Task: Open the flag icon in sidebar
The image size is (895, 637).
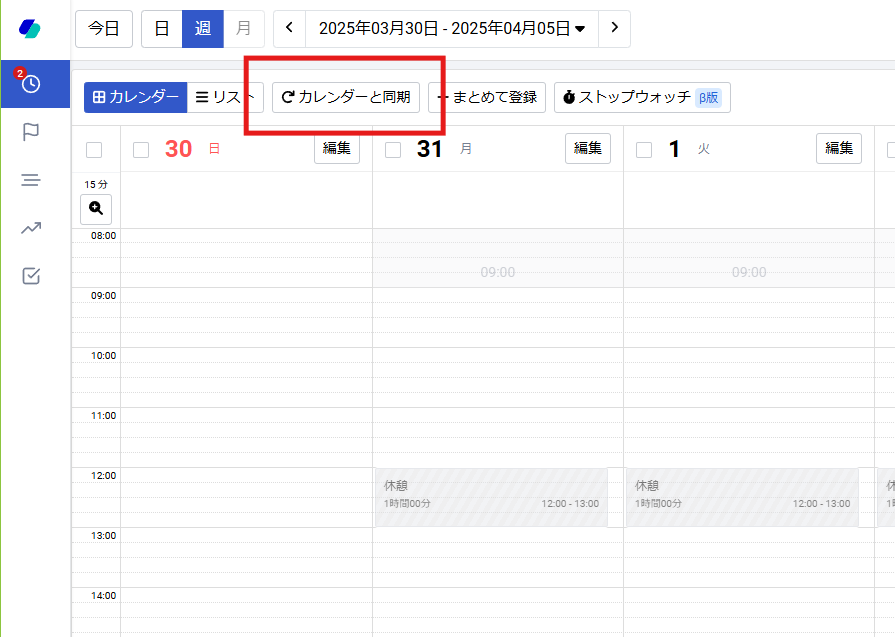Action: (31, 132)
